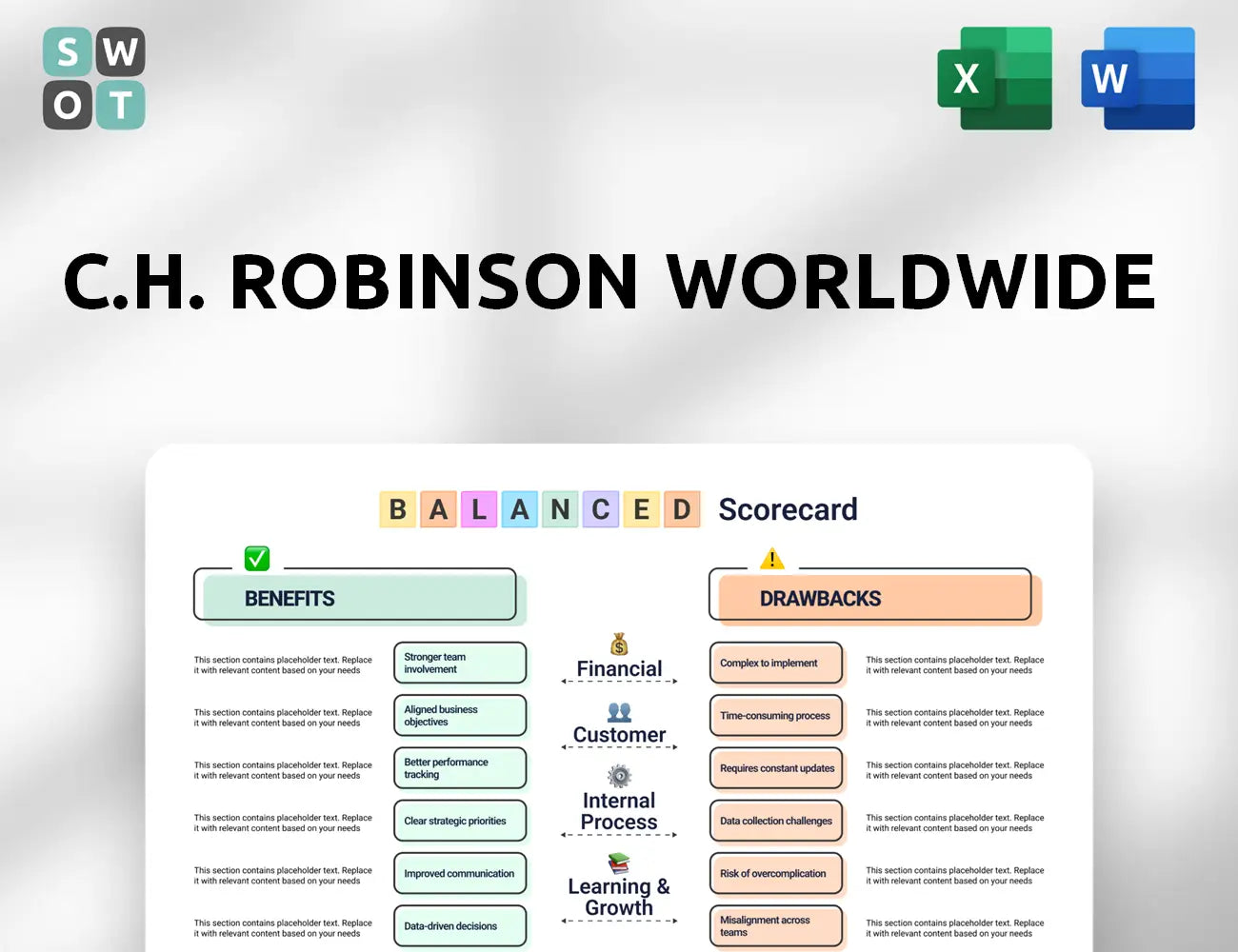
Task: Click the Microsoft Word icon
Action: click(1138, 78)
